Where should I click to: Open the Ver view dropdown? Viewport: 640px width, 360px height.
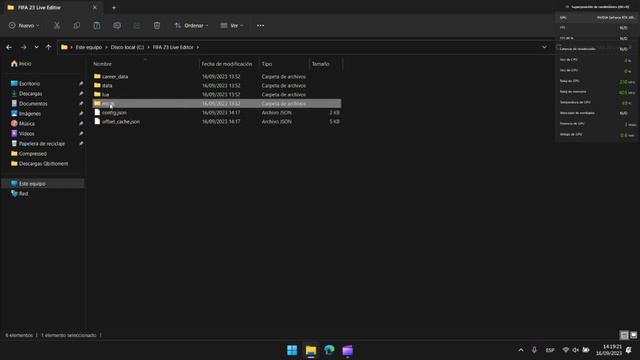[232, 25]
